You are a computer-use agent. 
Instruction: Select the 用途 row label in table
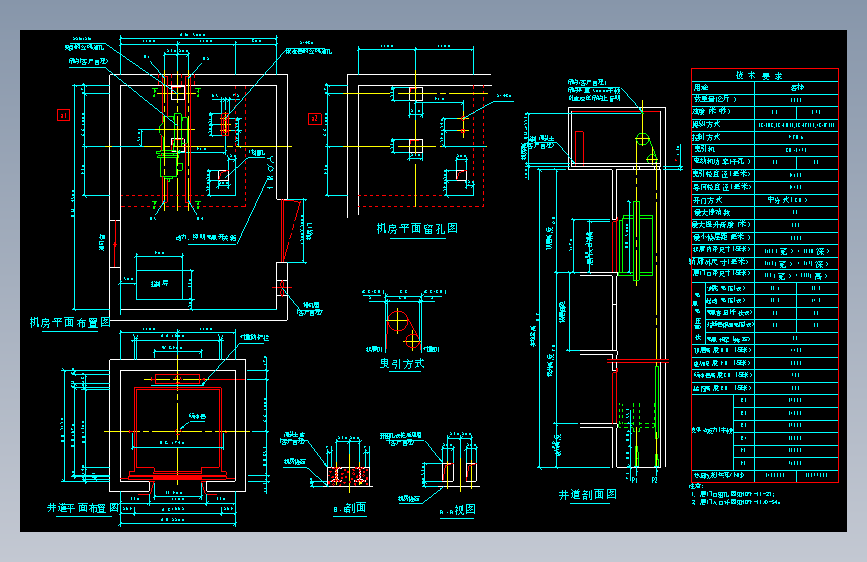click(x=701, y=87)
